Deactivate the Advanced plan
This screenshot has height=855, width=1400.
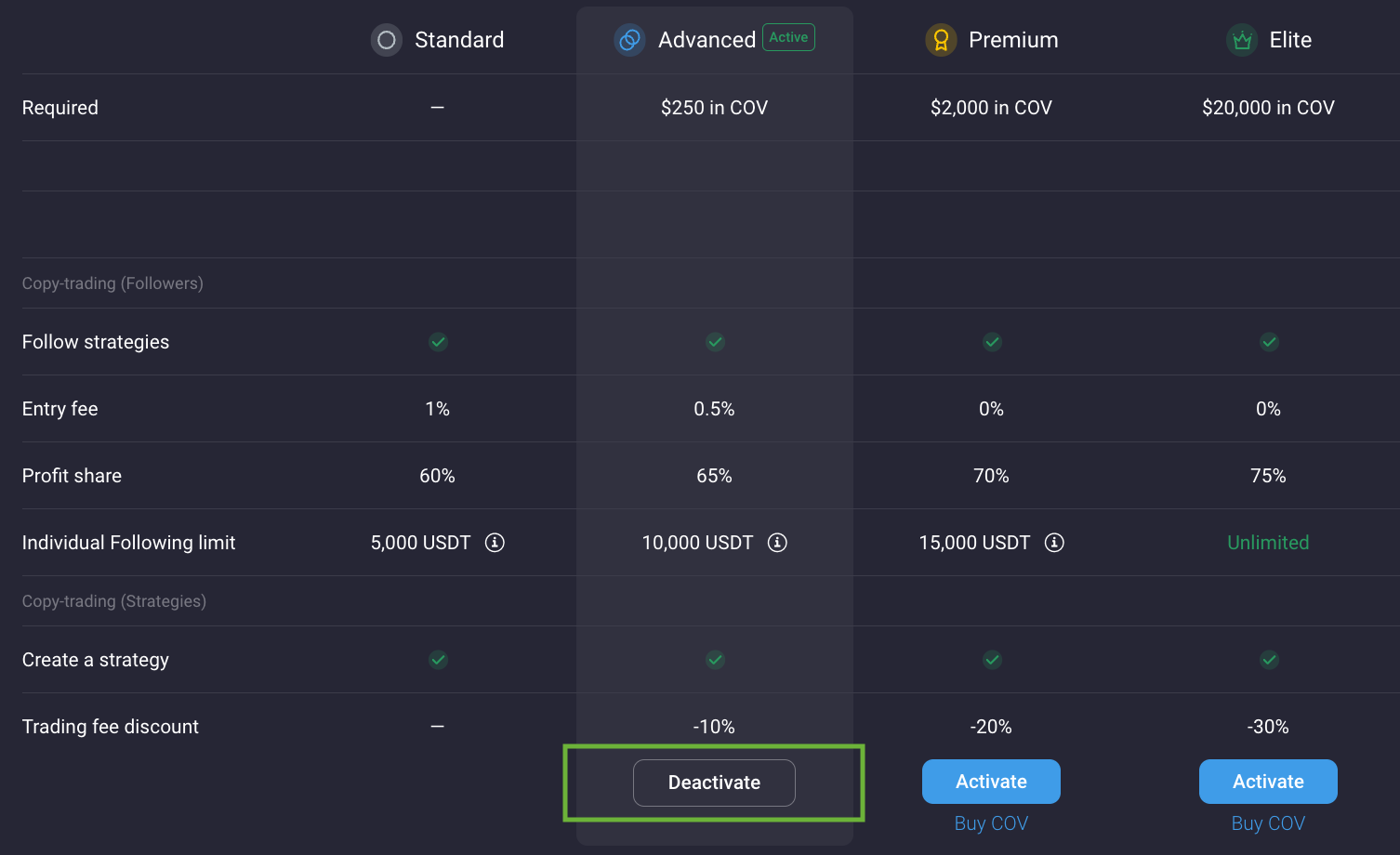point(714,783)
